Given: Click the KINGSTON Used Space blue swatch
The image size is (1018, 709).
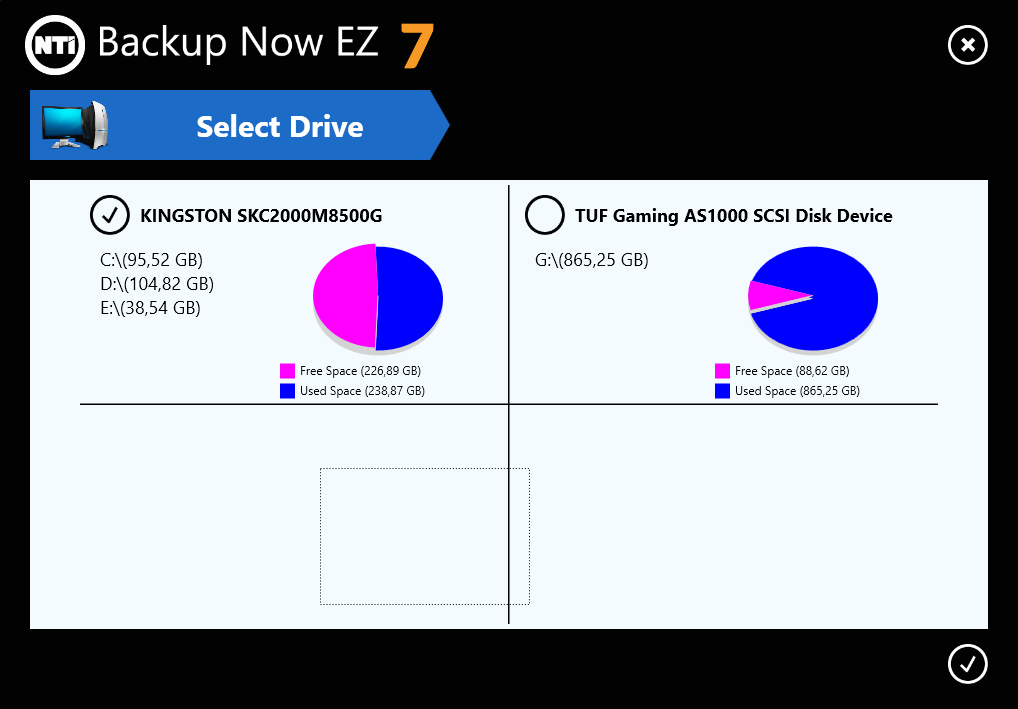Looking at the screenshot, I should point(288,391).
